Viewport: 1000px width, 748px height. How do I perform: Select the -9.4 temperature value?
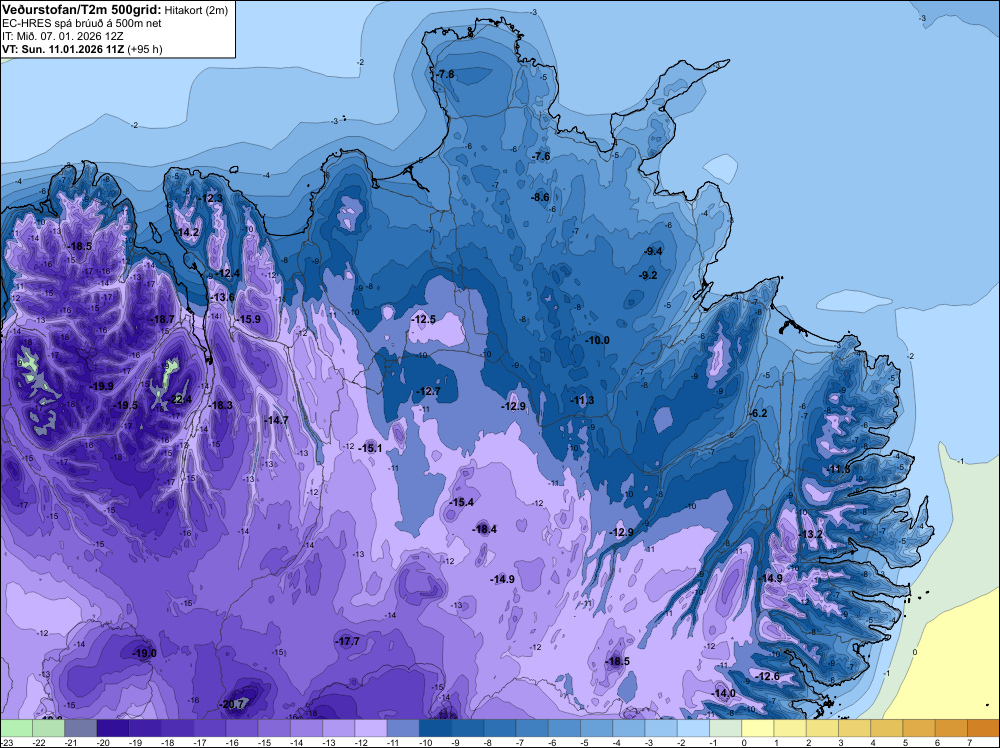click(653, 251)
